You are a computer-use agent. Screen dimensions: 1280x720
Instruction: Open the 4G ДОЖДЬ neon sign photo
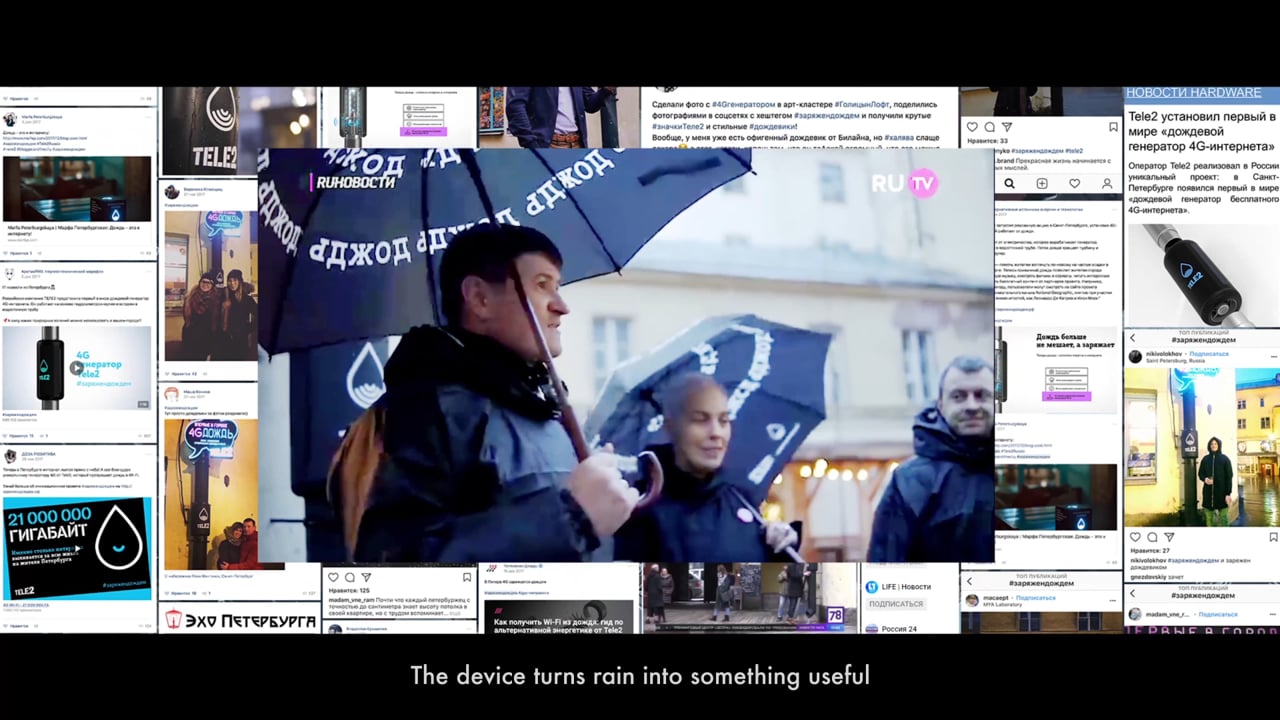(210, 492)
